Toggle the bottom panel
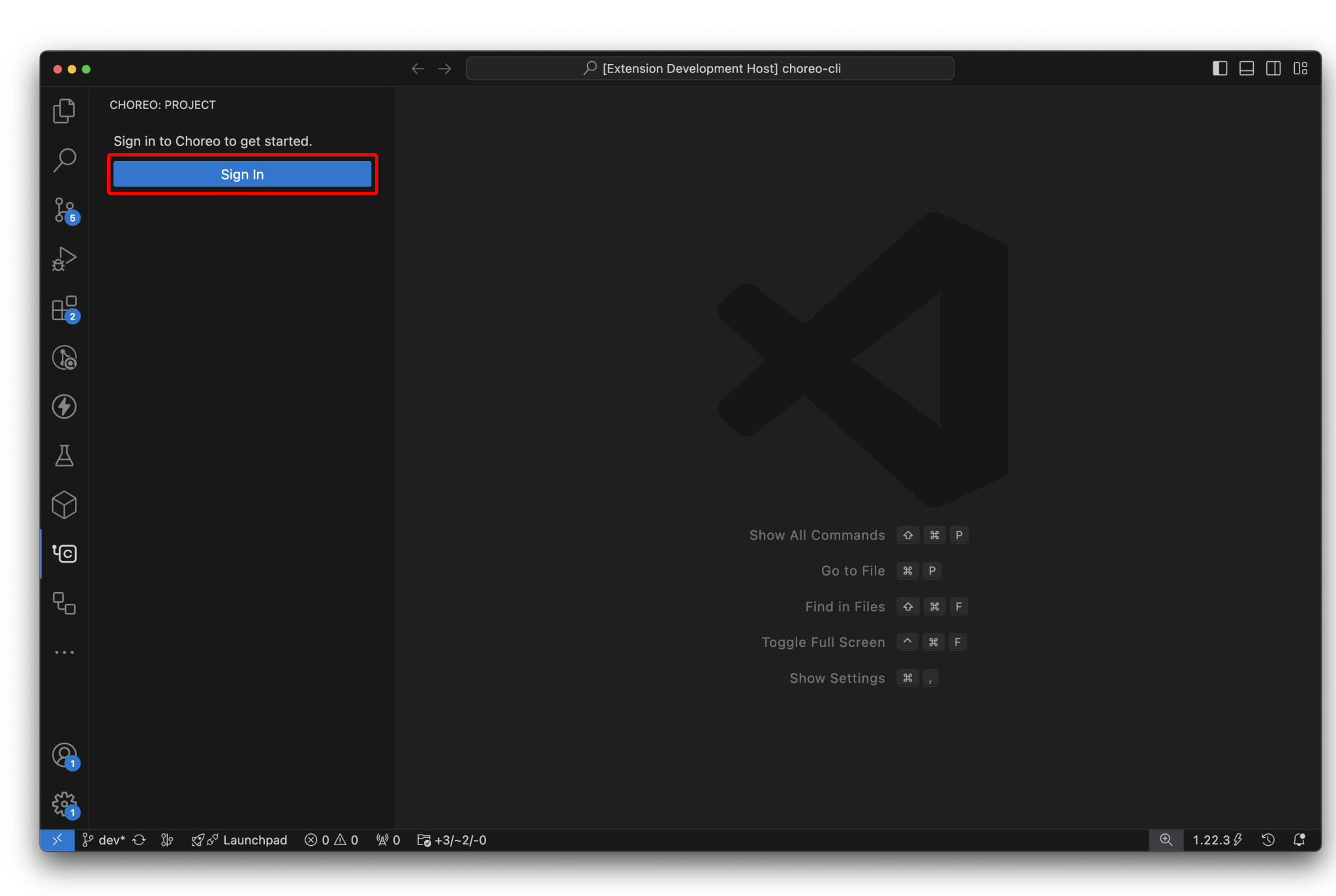The height and width of the screenshot is (896, 1336). click(x=1247, y=68)
